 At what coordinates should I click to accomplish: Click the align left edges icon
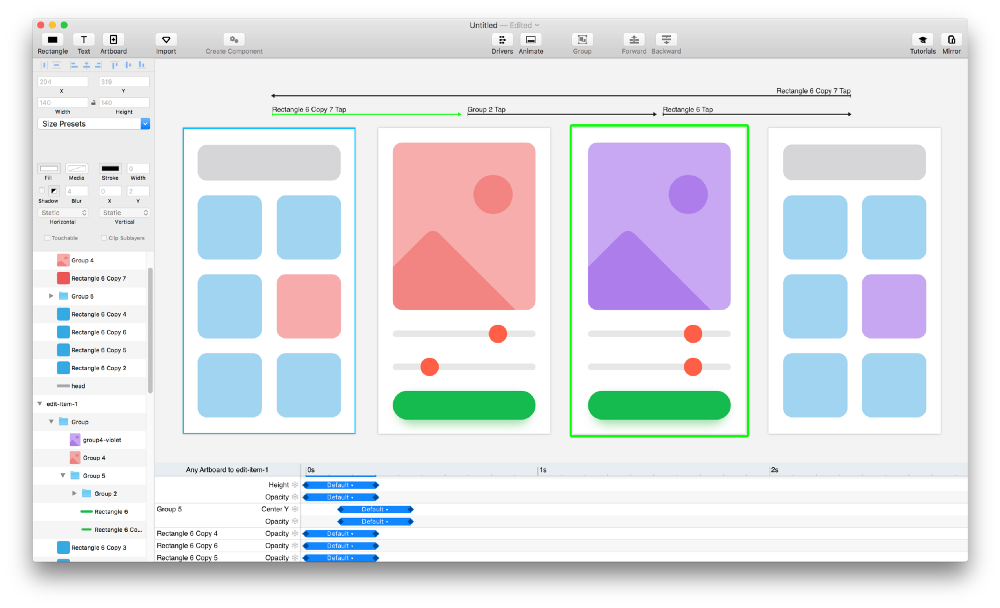coord(74,65)
